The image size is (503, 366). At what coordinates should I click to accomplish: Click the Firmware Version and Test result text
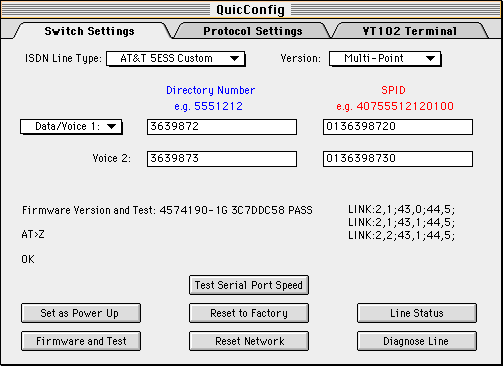pos(167,210)
